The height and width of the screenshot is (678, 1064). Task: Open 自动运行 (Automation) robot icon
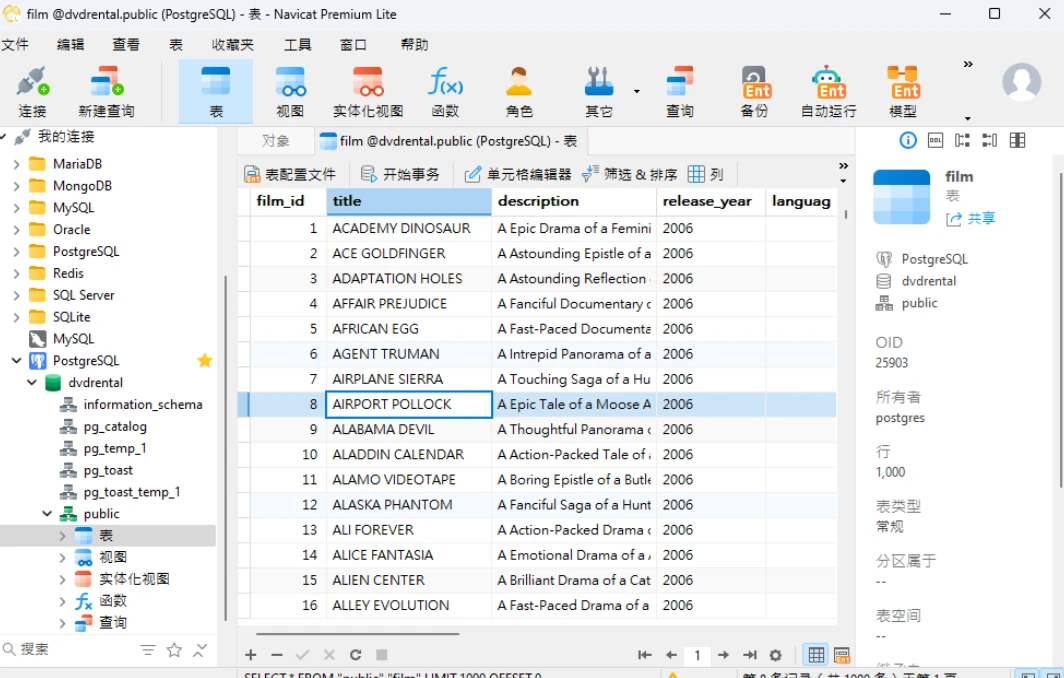tap(828, 91)
